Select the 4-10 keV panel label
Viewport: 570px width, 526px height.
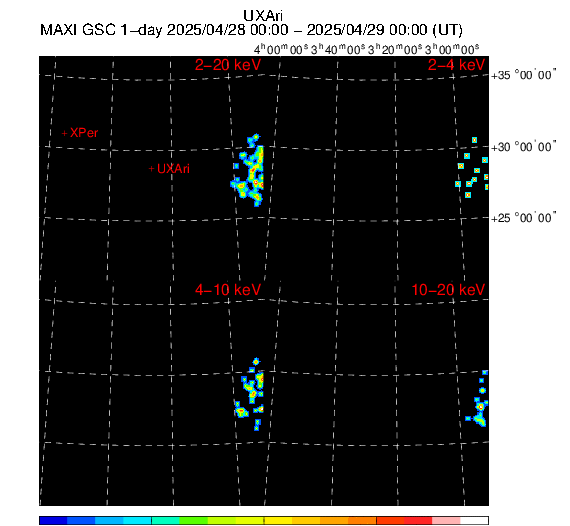tap(228, 290)
